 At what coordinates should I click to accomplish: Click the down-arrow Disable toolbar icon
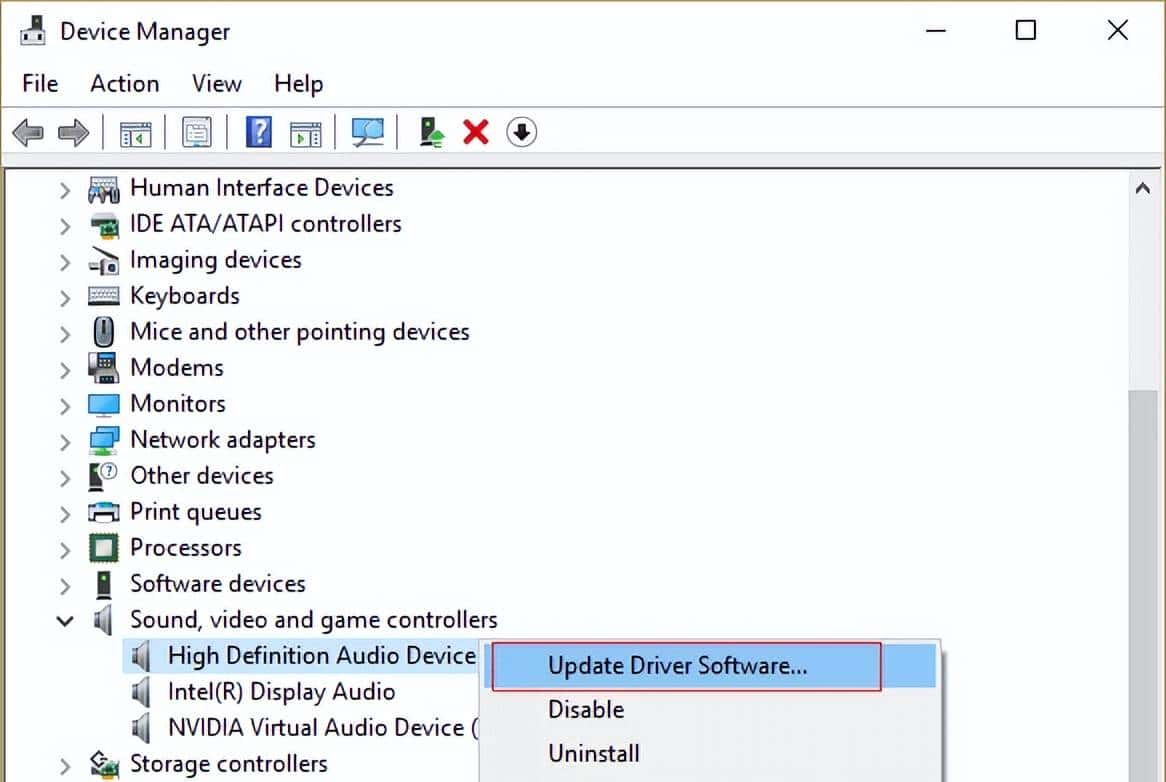[x=521, y=132]
